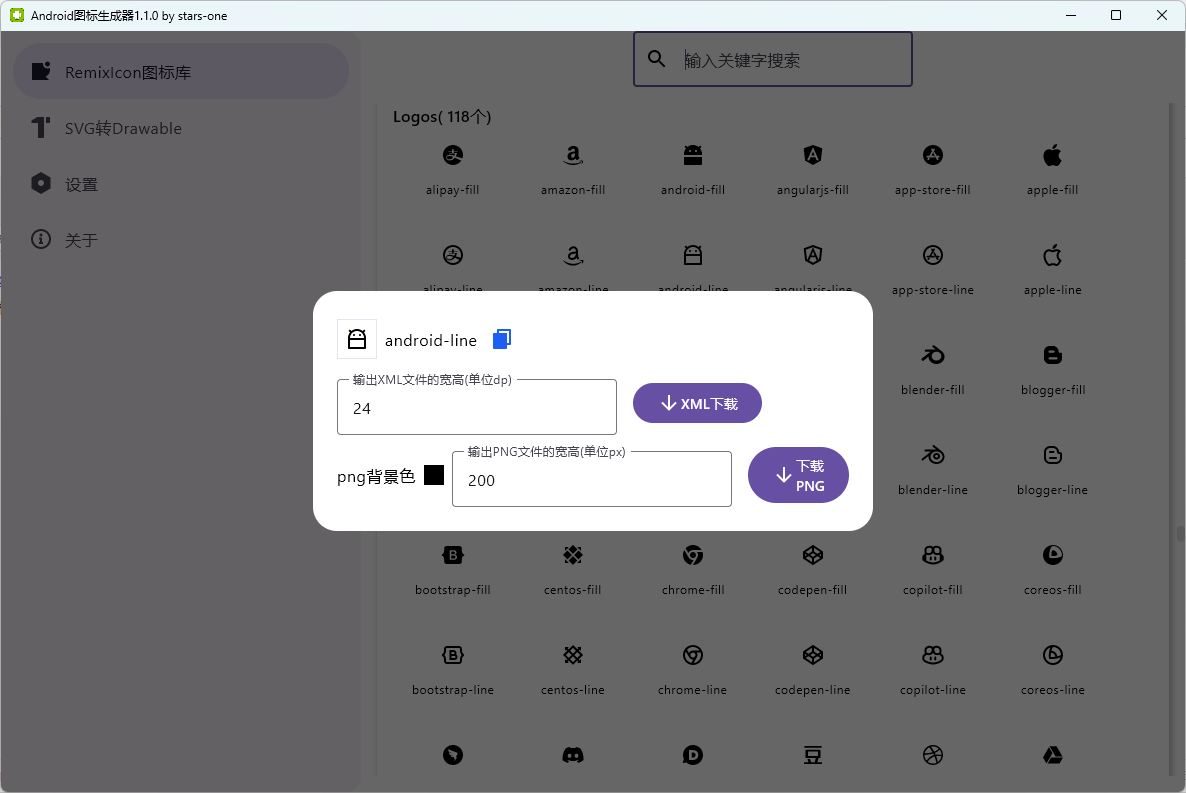The height and width of the screenshot is (793, 1186).
Task: Select the Douban logo icon
Action: pos(812,754)
